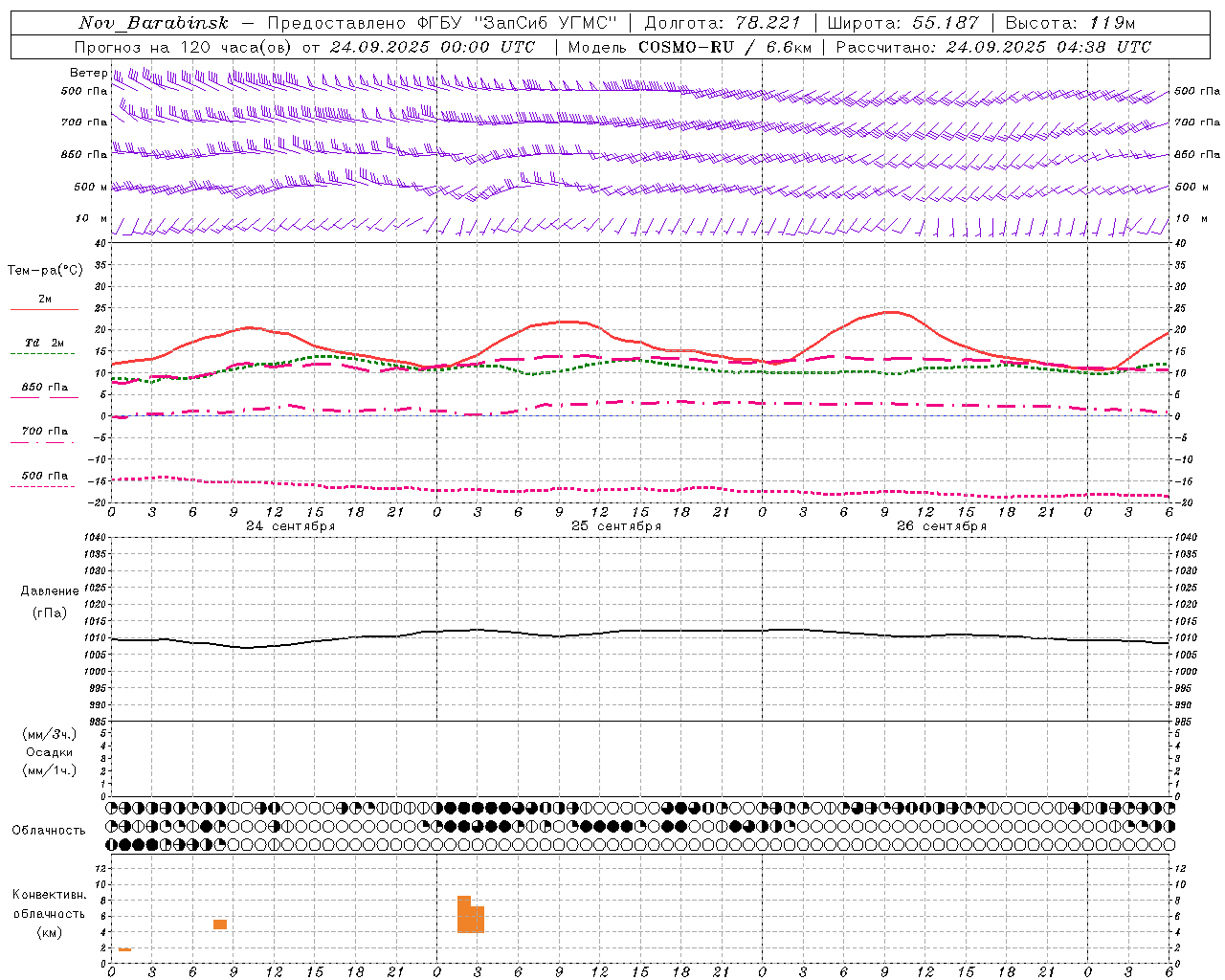Click the station height 119м
The width and height of the screenshot is (1225, 980).
click(x=1112, y=23)
